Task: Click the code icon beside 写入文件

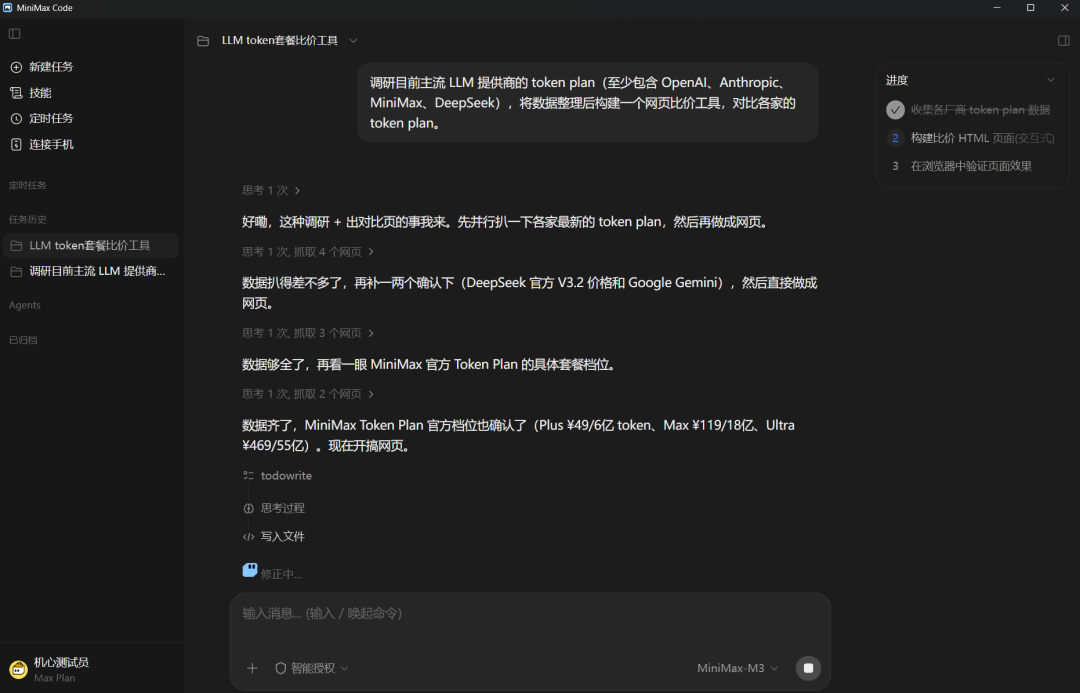Action: tap(249, 537)
